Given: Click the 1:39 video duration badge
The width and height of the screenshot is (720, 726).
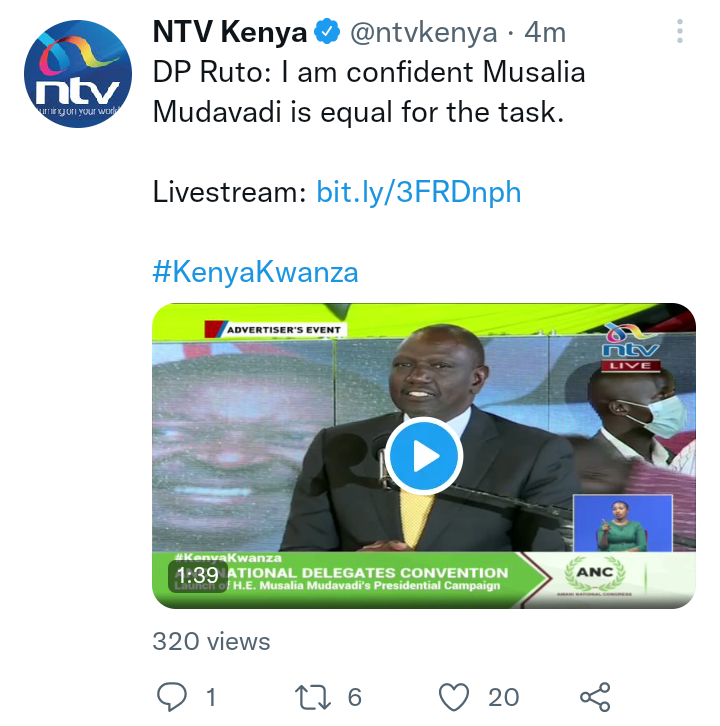Looking at the screenshot, I should pos(198,576).
